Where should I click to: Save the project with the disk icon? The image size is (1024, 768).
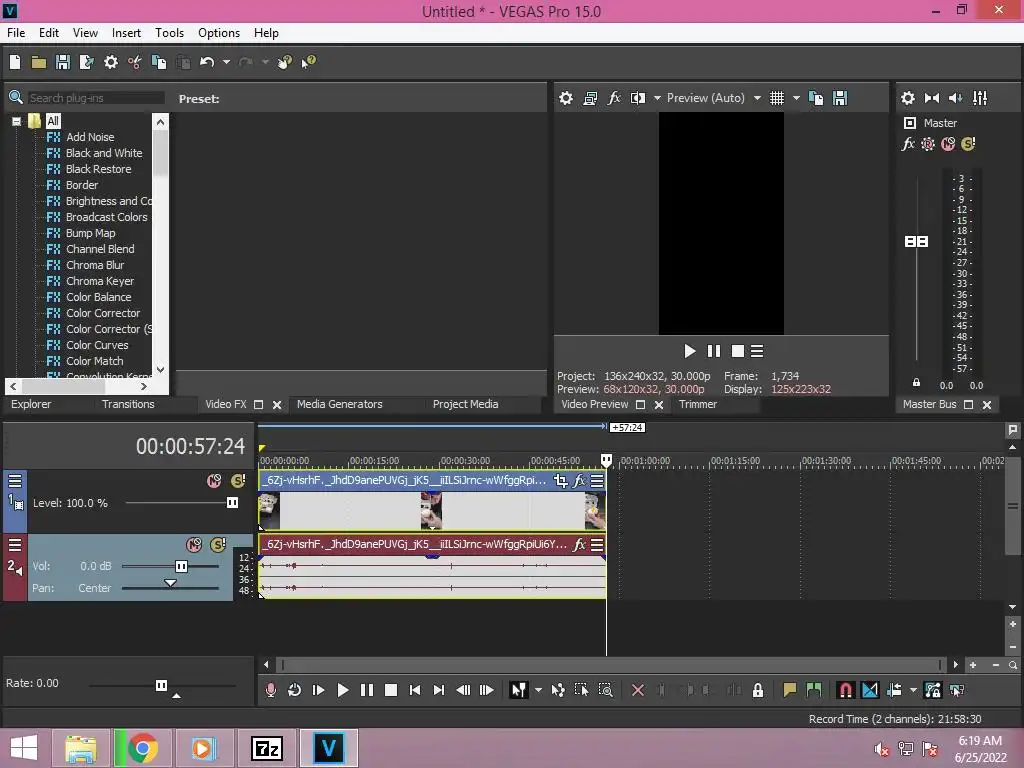[63, 62]
